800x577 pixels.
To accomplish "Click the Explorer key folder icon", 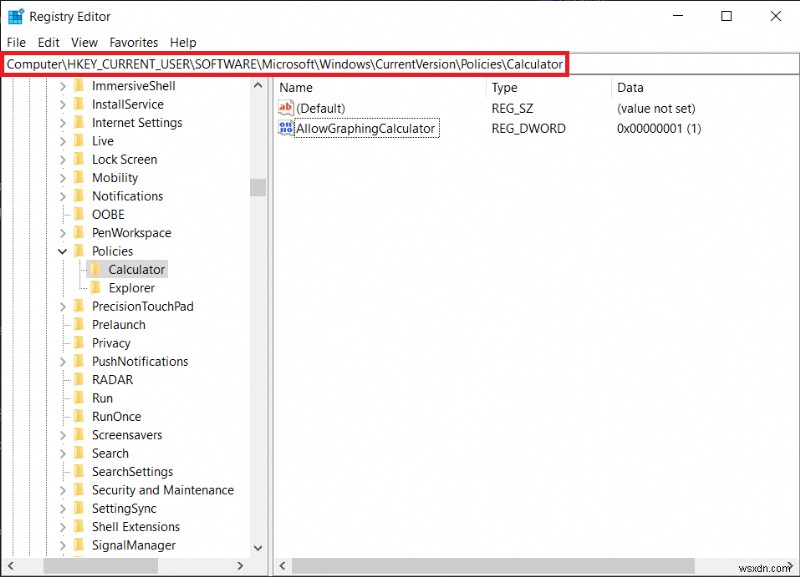I will (x=95, y=288).
